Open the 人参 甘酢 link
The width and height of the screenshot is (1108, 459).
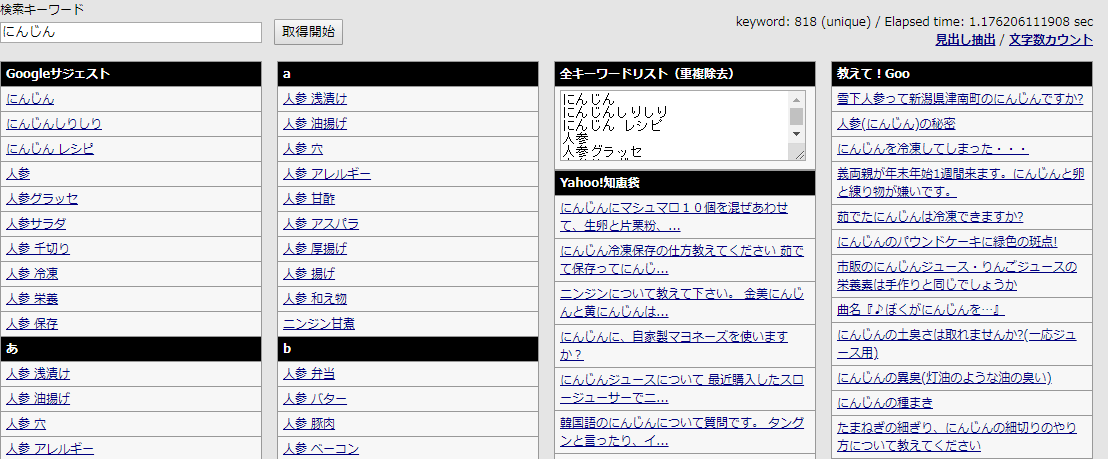click(309, 198)
